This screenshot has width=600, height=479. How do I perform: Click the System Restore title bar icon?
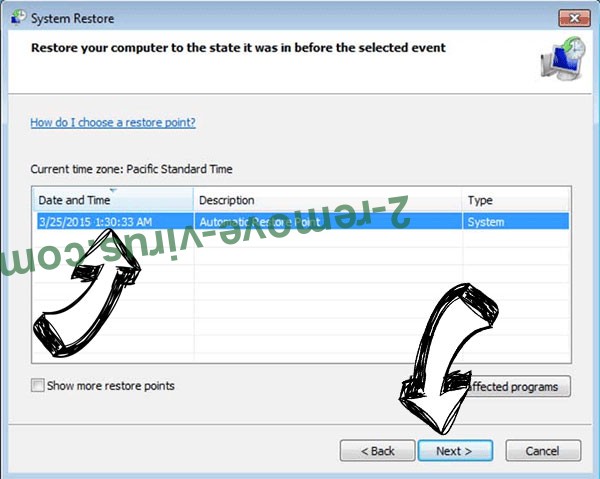click(x=18, y=18)
